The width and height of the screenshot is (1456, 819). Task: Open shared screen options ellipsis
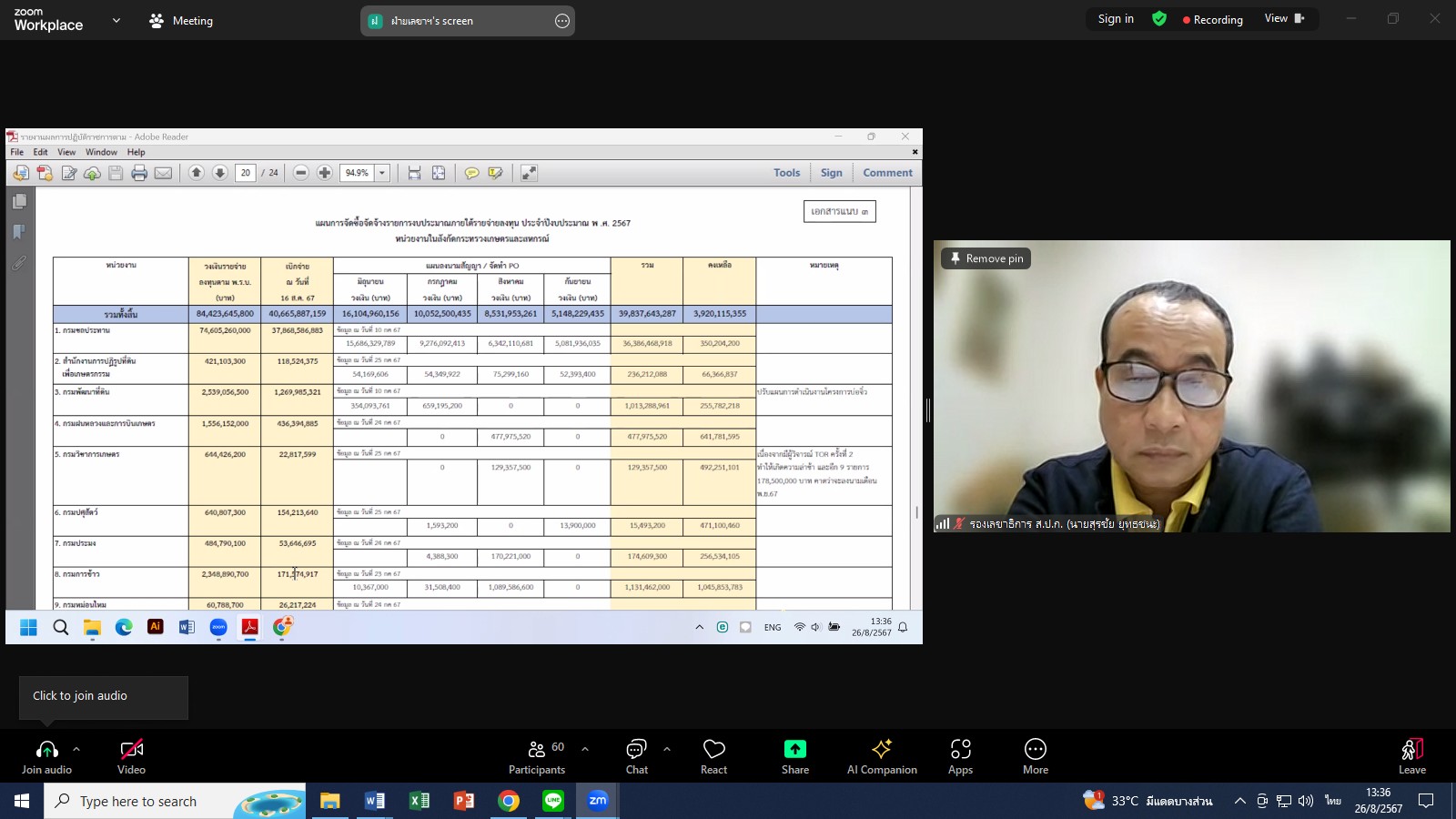click(562, 21)
